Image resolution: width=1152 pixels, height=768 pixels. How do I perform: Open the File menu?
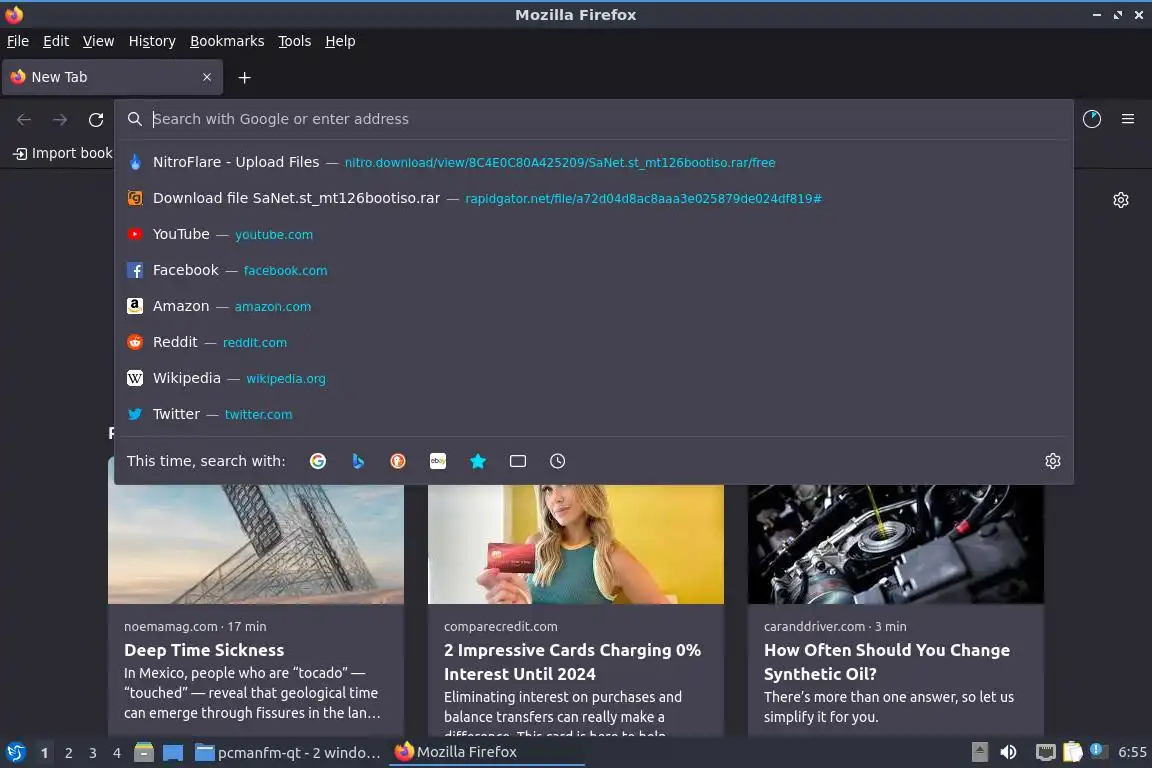pos(18,41)
